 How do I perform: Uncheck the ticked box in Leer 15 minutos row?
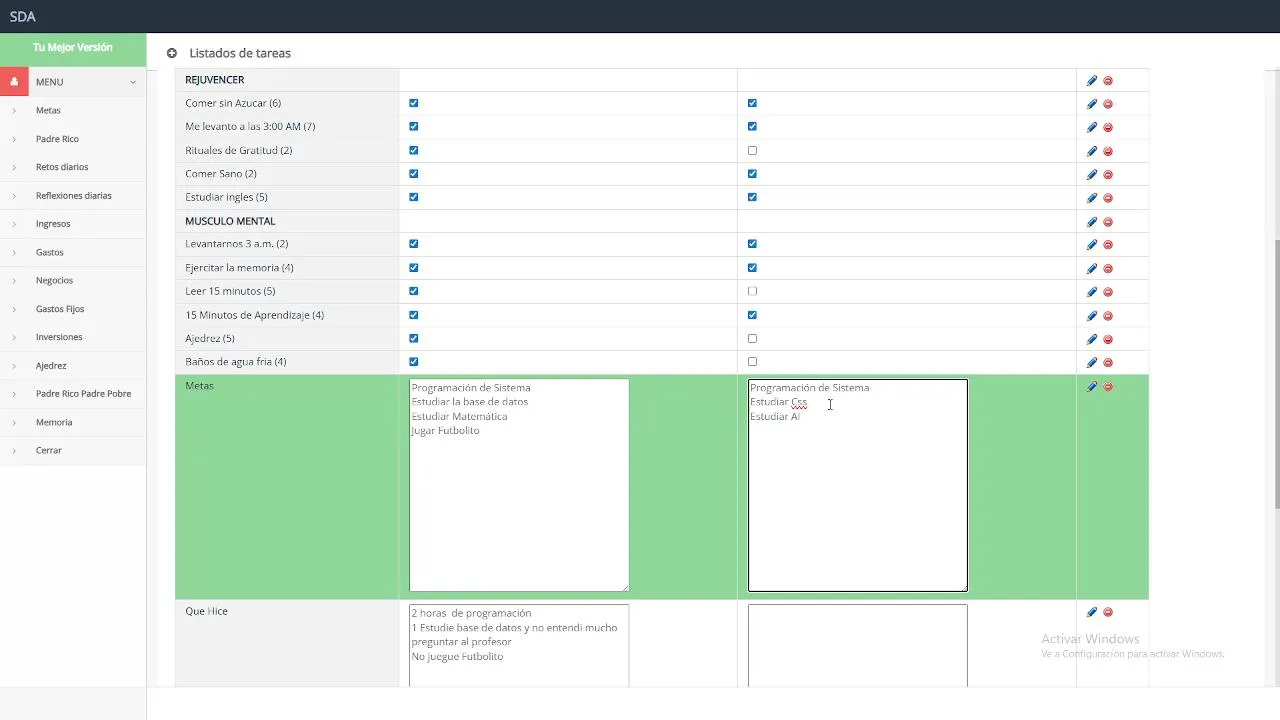click(414, 291)
